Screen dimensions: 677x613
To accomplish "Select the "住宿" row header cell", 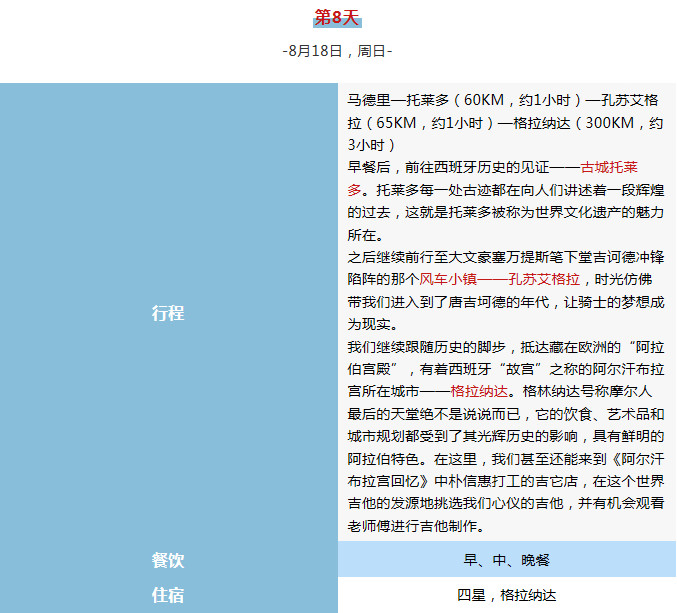I will point(168,595).
